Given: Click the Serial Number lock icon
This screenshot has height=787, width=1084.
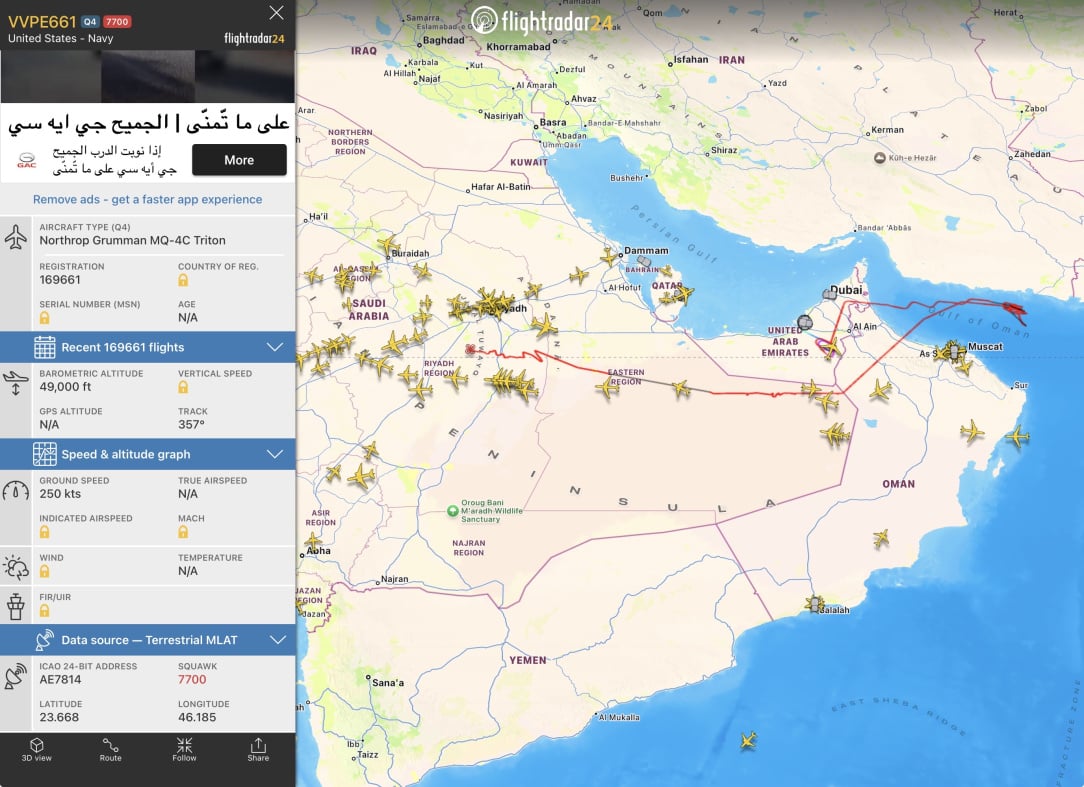Looking at the screenshot, I should 44,318.
